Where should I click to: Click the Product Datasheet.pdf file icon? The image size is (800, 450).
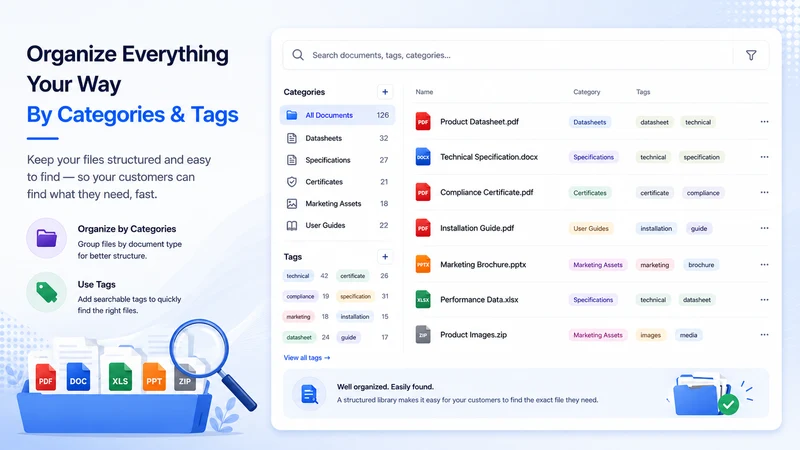pyautogui.click(x=423, y=121)
